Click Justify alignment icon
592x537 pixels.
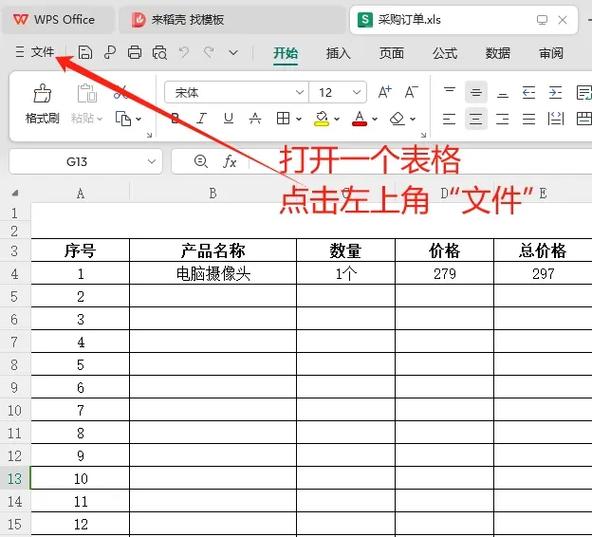529,119
